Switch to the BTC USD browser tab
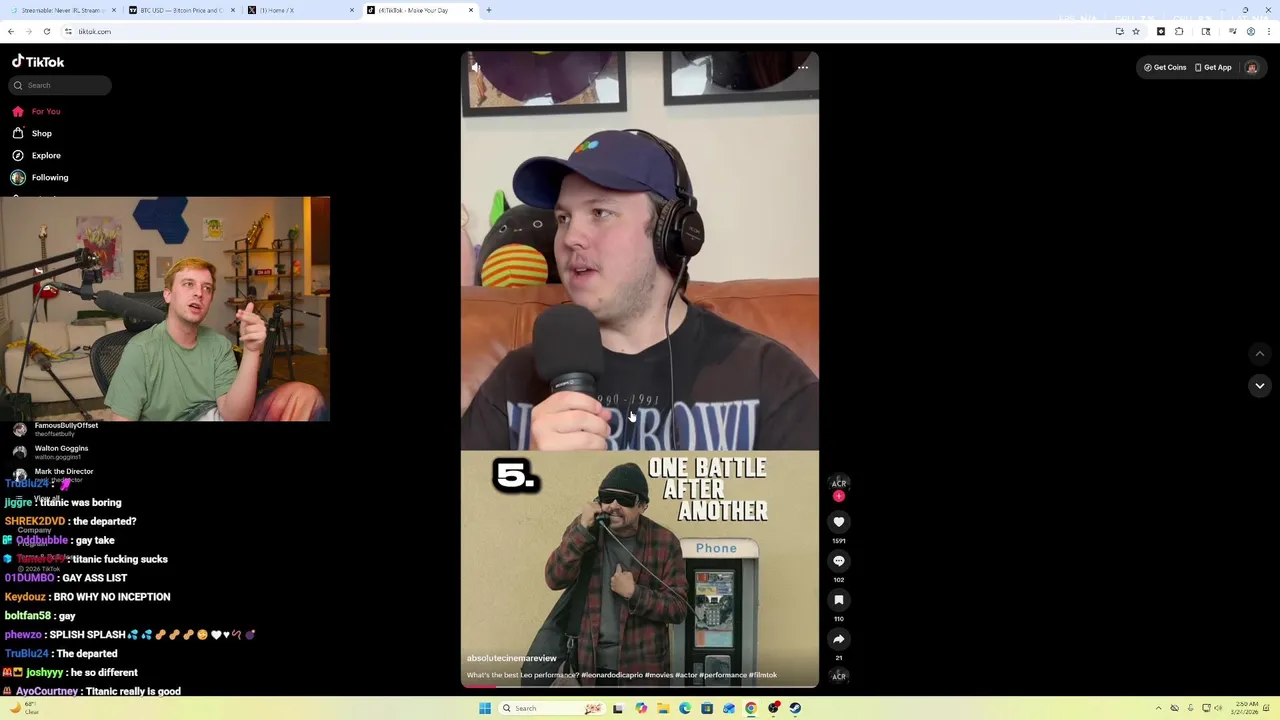 tap(181, 10)
